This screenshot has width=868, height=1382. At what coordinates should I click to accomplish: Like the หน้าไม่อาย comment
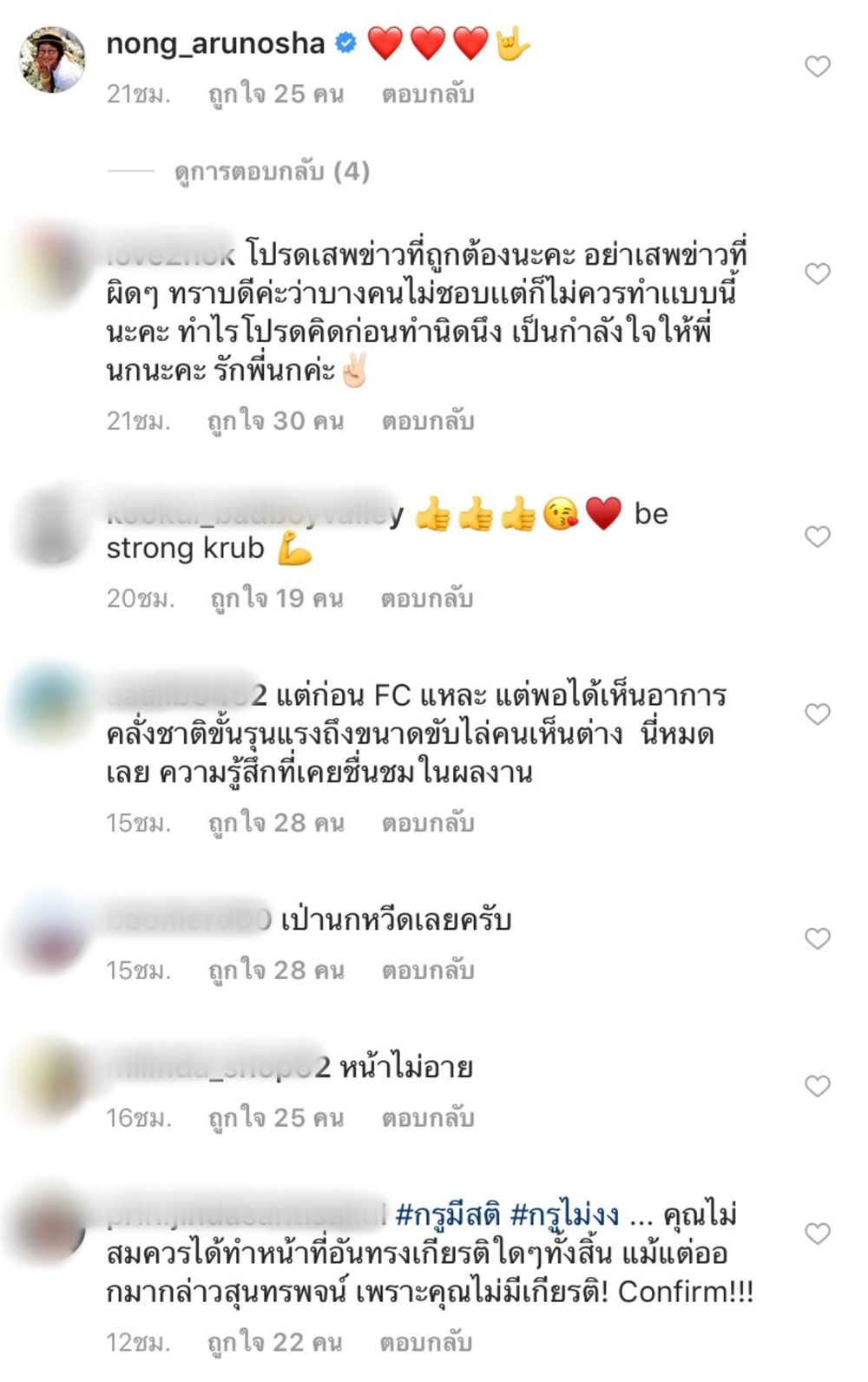pos(817,1086)
